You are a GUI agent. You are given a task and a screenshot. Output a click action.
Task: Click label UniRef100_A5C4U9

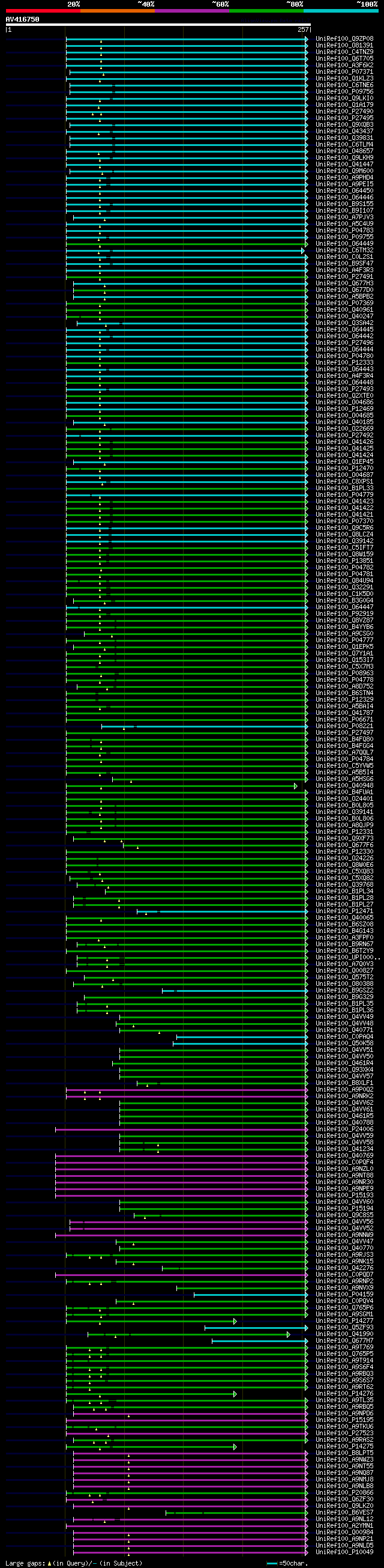point(344,224)
